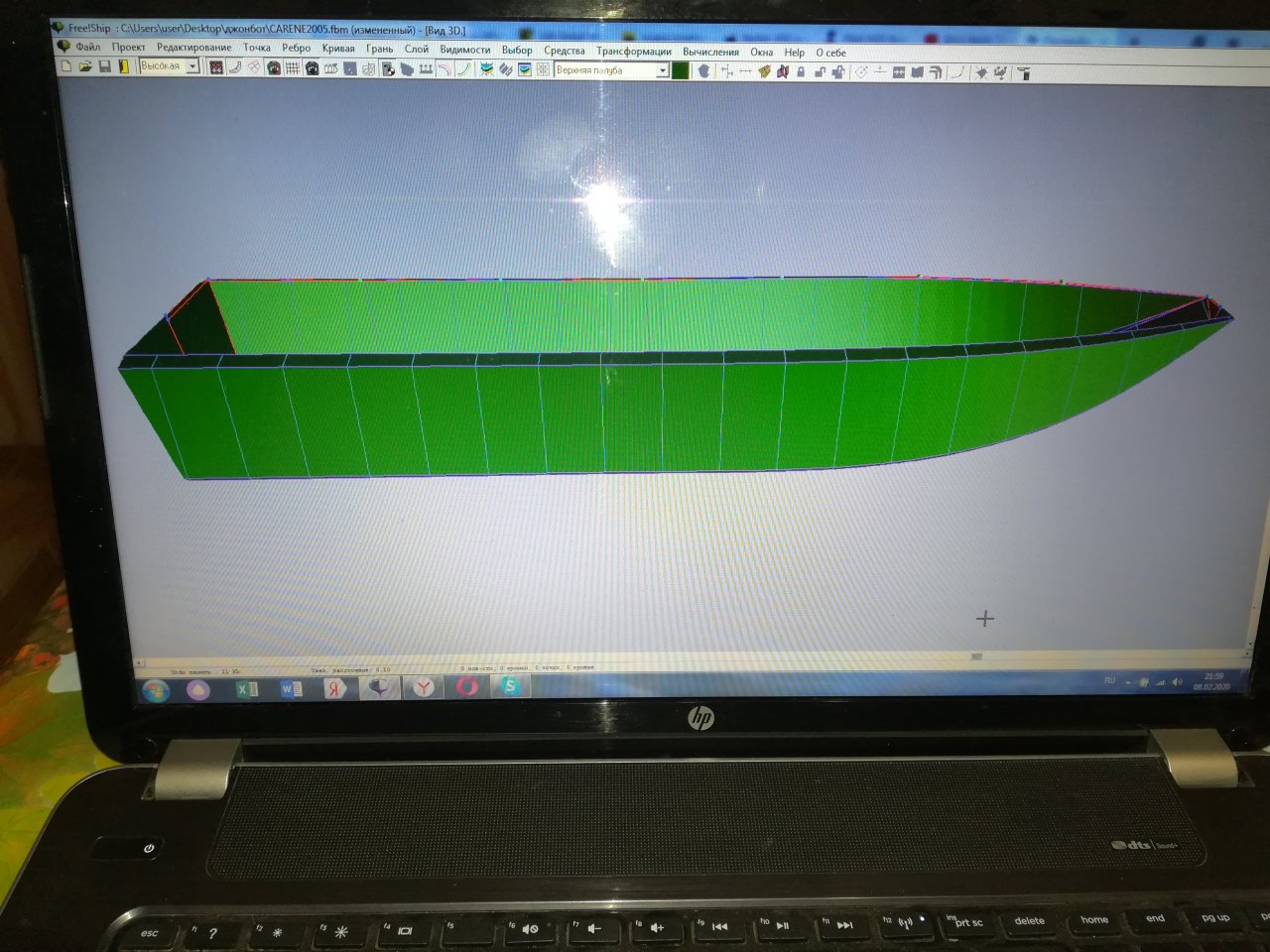Click the New file icon
Viewport: 1270px width, 952px height.
pyautogui.click(x=66, y=66)
